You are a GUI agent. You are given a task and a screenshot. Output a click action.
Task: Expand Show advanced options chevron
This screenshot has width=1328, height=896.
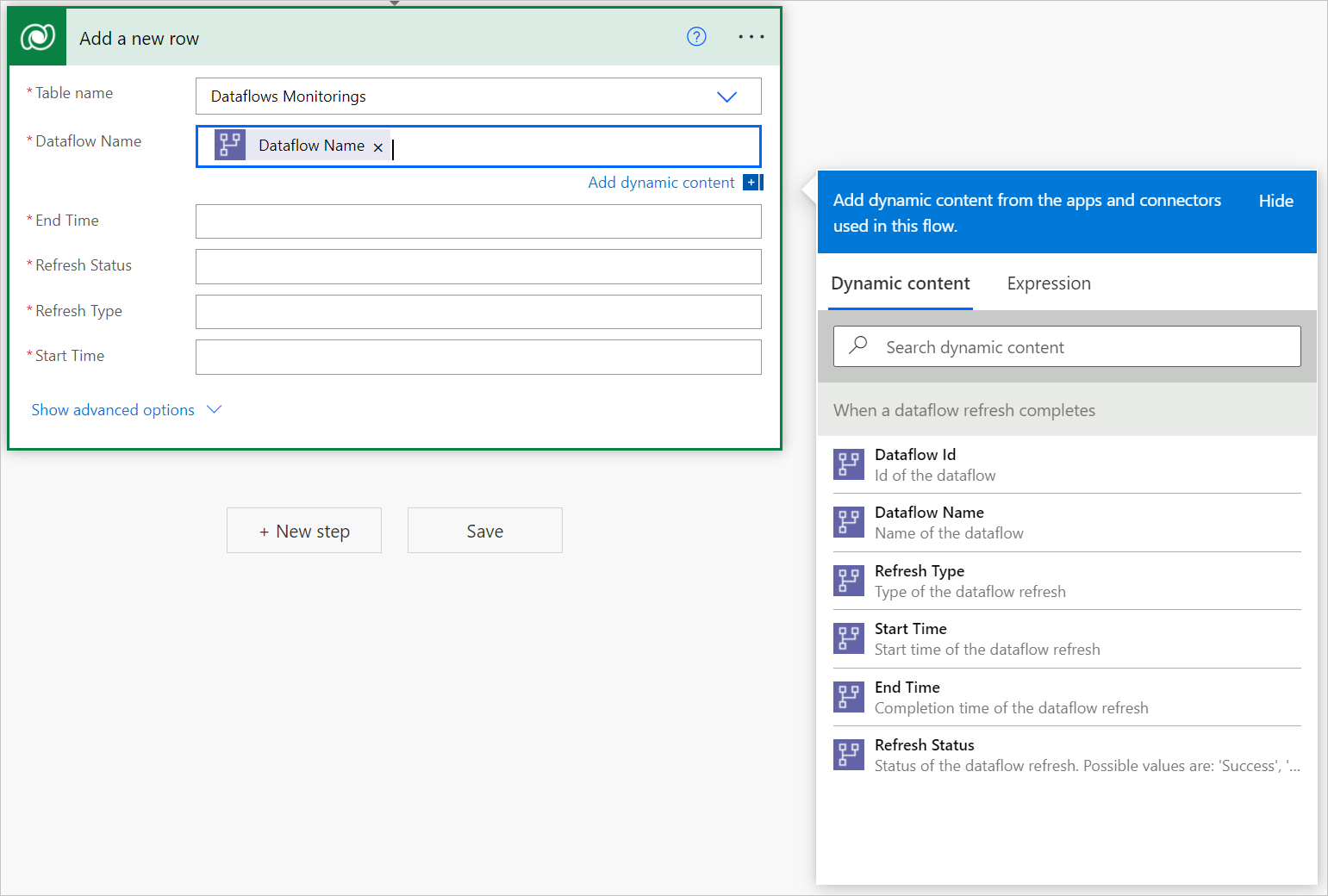[215, 409]
